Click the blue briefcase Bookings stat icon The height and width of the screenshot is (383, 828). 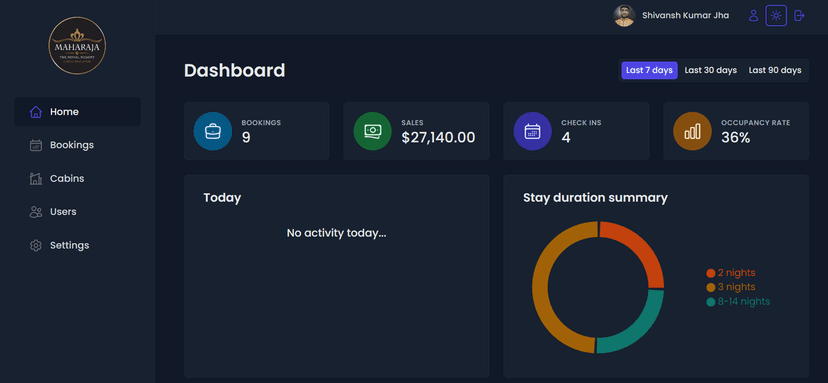coord(212,131)
